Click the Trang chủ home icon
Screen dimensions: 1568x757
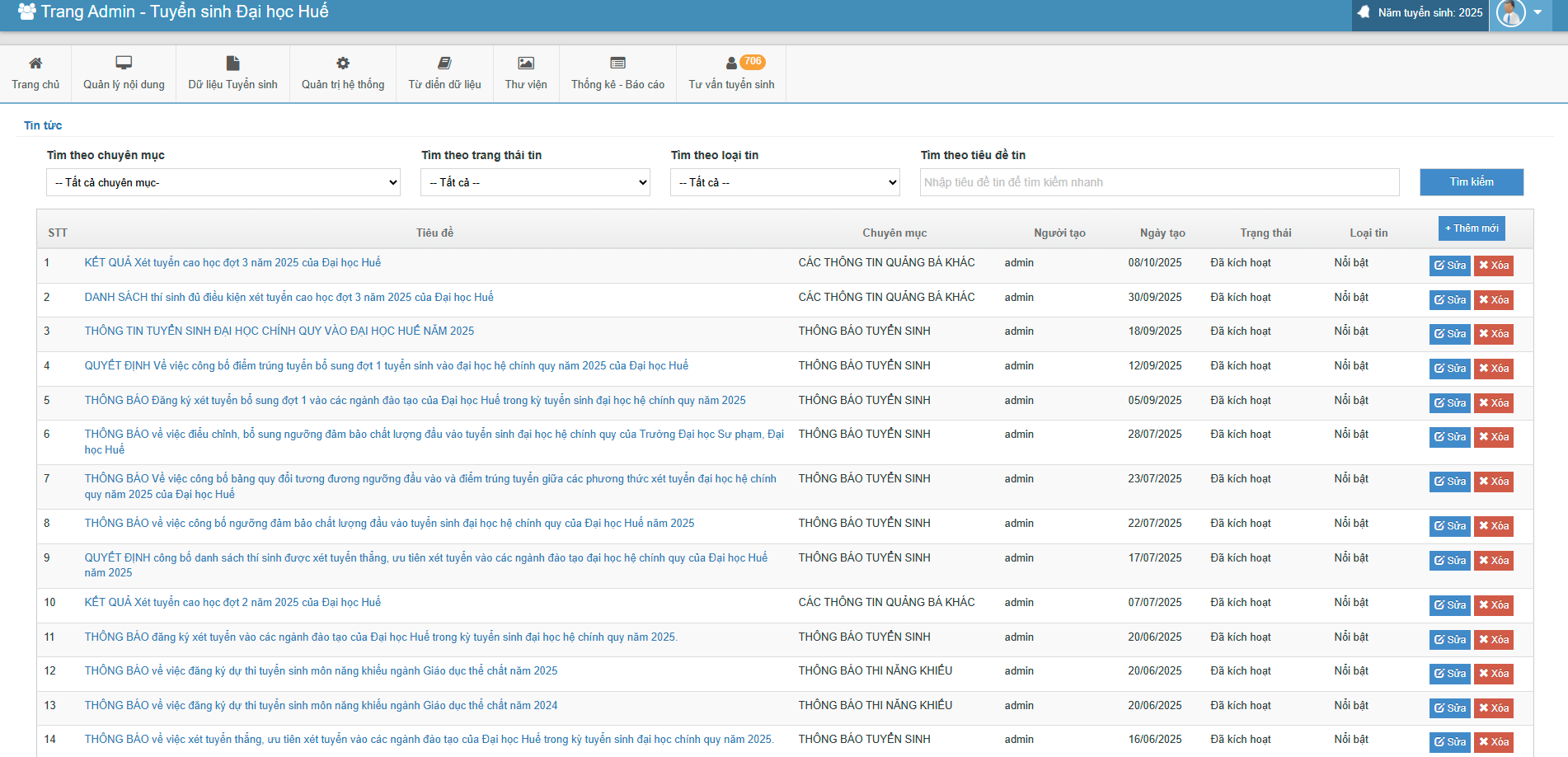pos(35,63)
